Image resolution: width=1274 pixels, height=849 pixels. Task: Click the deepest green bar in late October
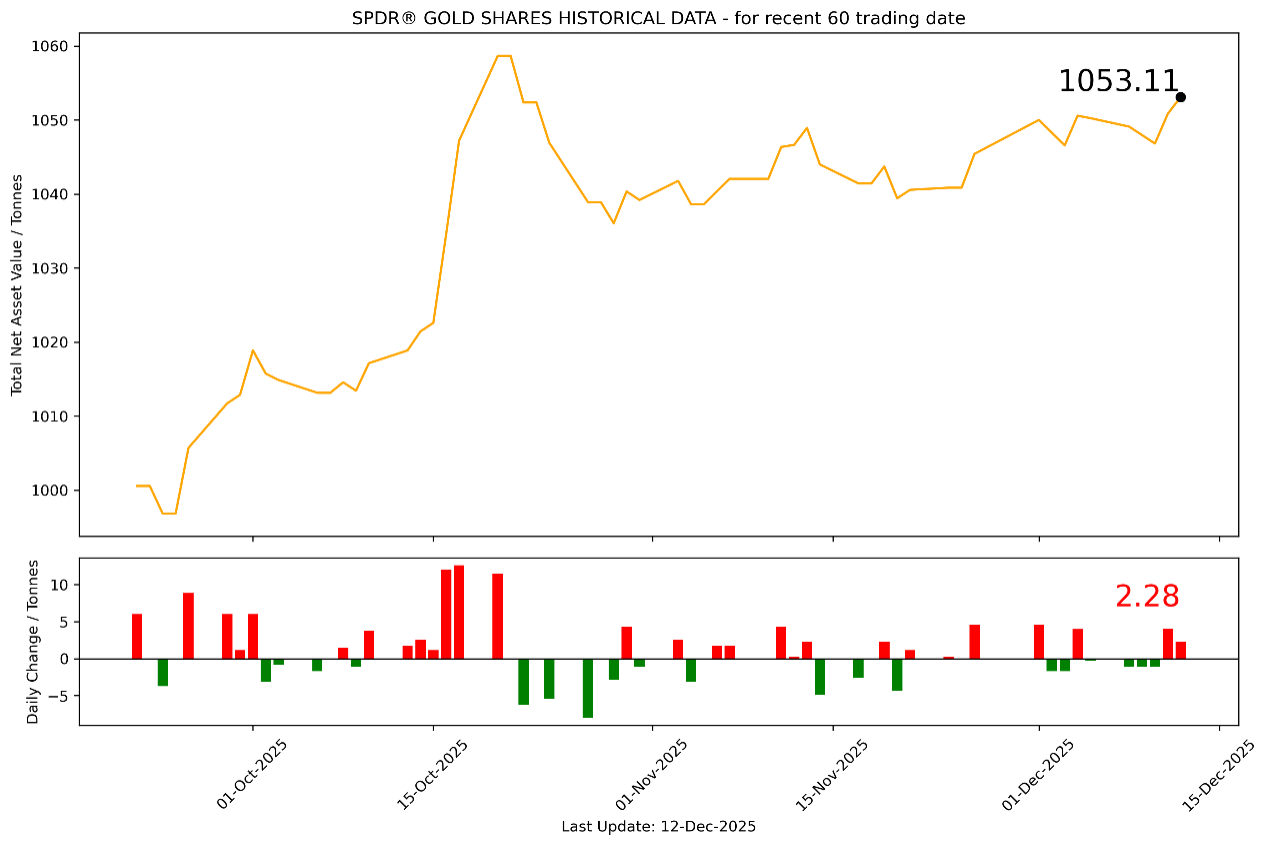(x=588, y=688)
